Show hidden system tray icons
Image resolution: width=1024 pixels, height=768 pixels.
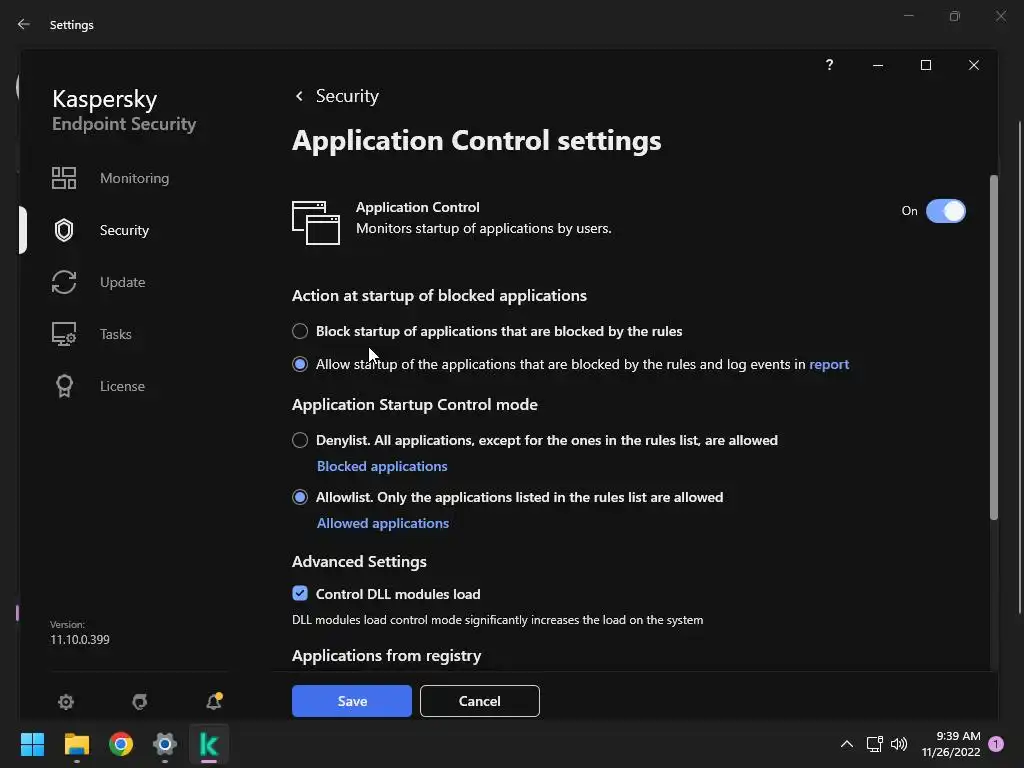coord(846,744)
